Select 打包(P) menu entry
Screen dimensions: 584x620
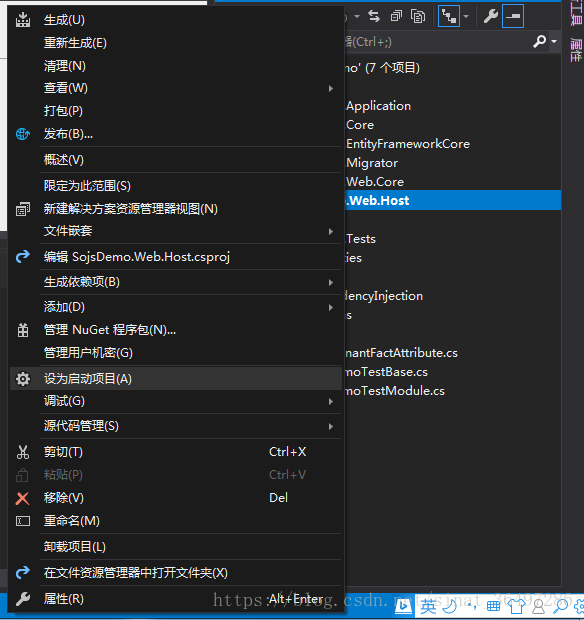tap(176, 111)
